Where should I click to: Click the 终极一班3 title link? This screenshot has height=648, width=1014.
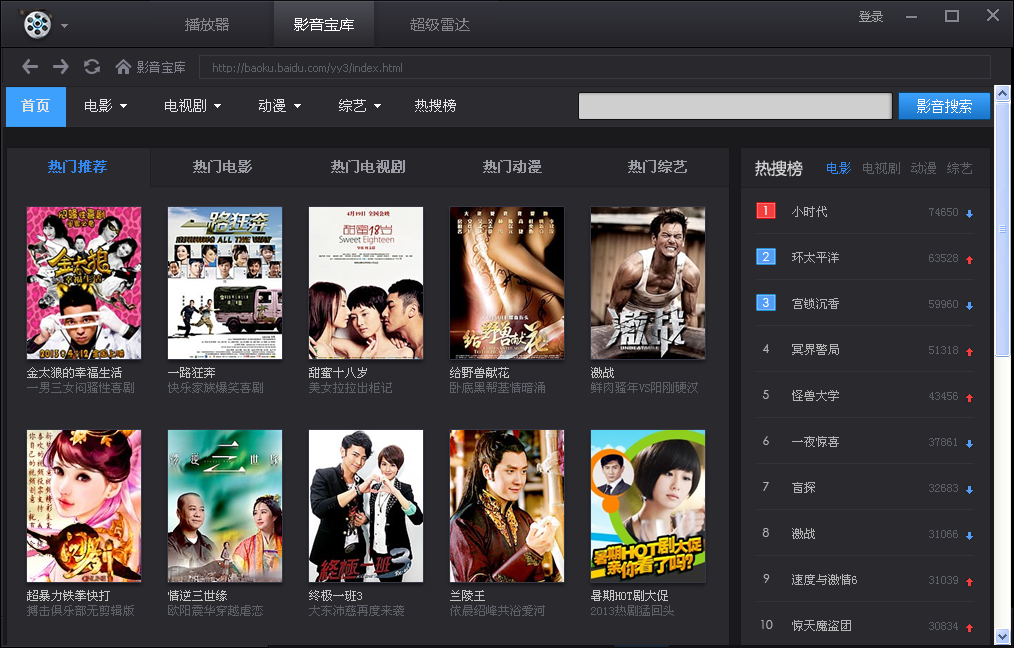336,596
